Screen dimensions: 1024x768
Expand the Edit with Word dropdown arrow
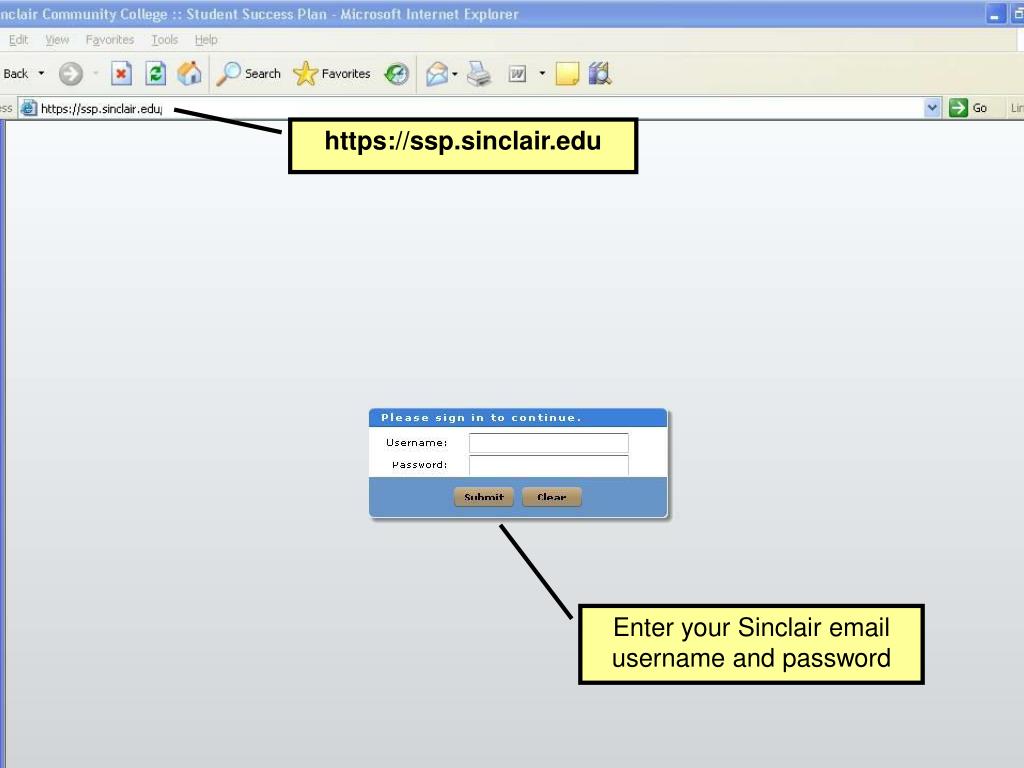(x=542, y=73)
